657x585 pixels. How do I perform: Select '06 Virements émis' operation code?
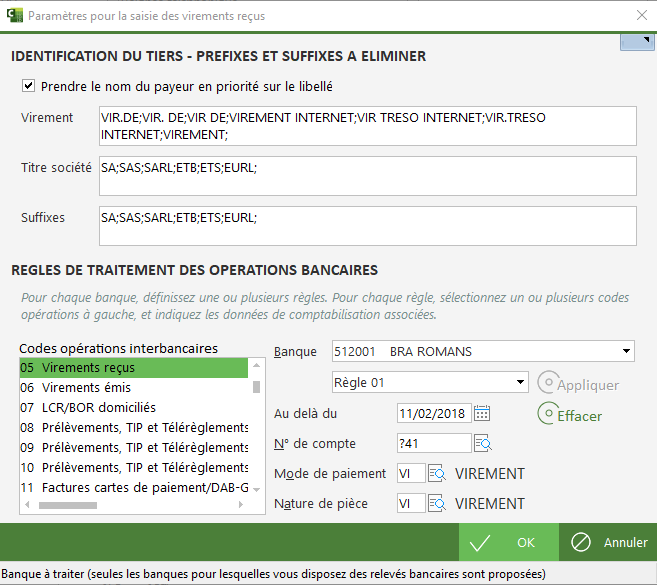click(x=133, y=388)
